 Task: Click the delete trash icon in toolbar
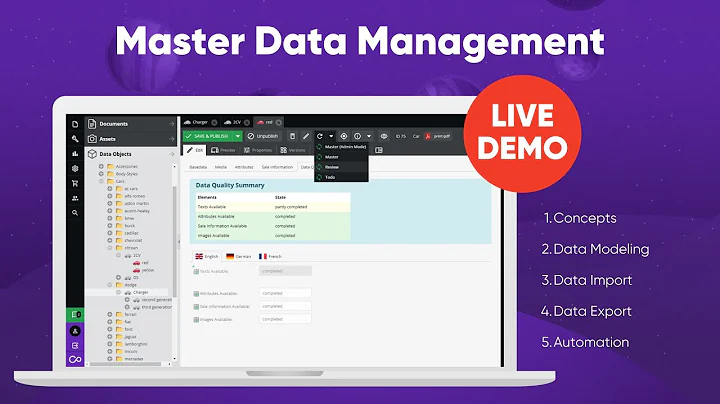tap(292, 136)
